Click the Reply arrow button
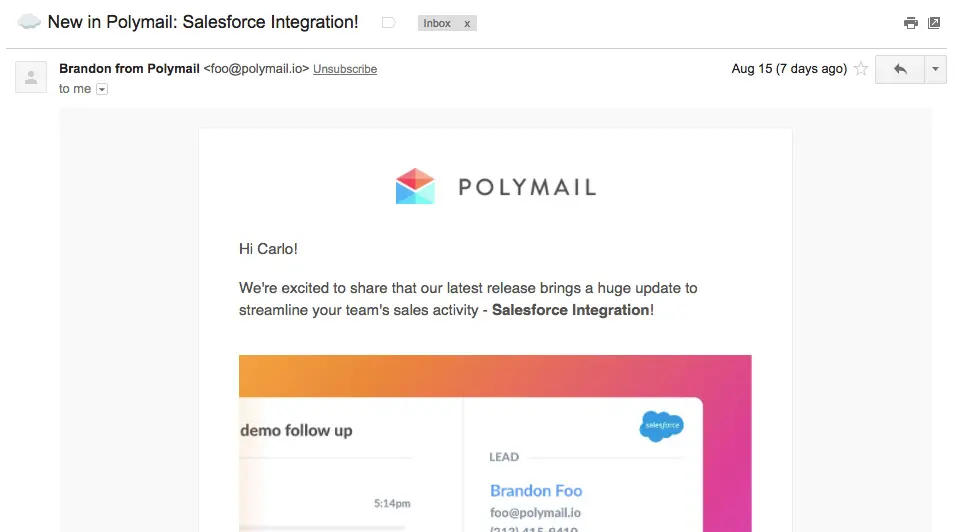Image resolution: width=974 pixels, height=532 pixels. [900, 69]
